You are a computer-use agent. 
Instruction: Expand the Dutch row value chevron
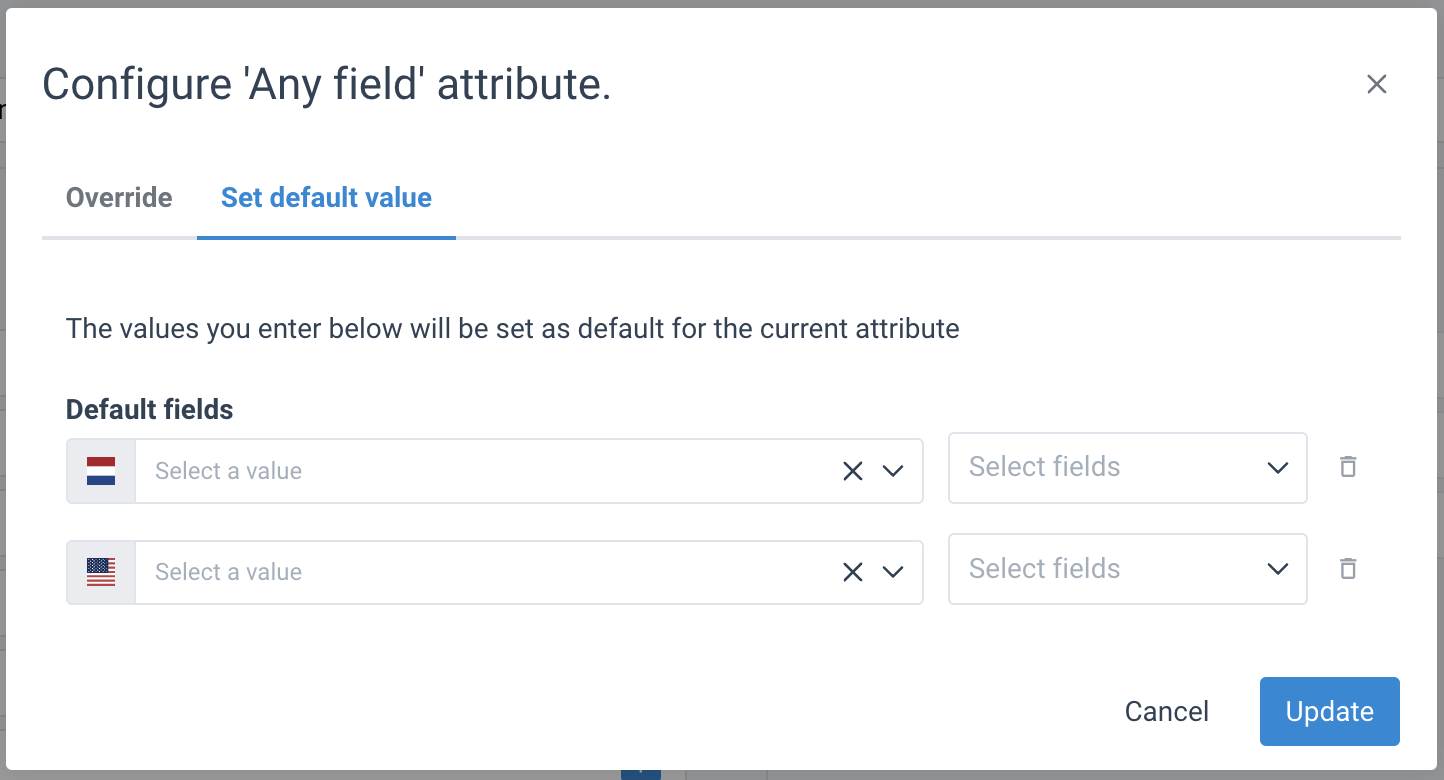pyautogui.click(x=893, y=471)
